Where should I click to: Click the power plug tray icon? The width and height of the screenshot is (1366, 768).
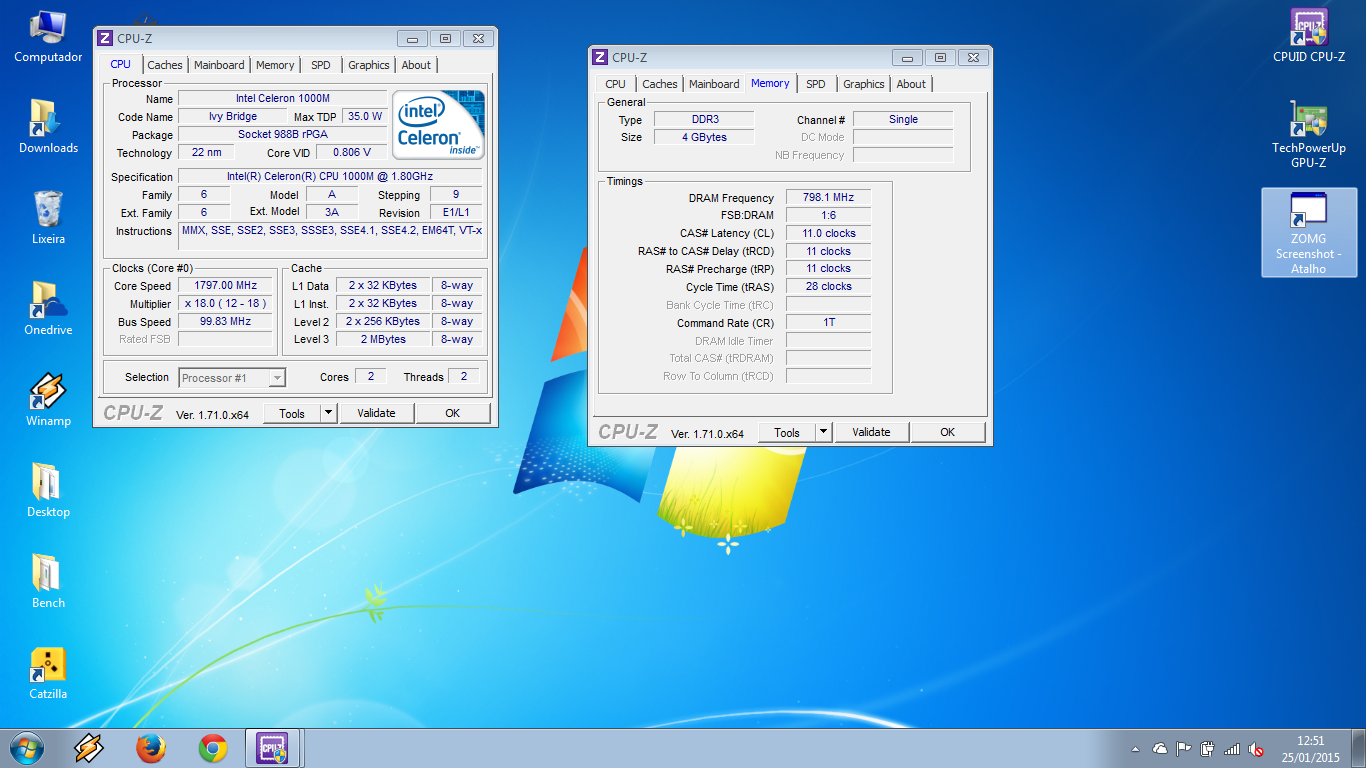coord(1208,749)
